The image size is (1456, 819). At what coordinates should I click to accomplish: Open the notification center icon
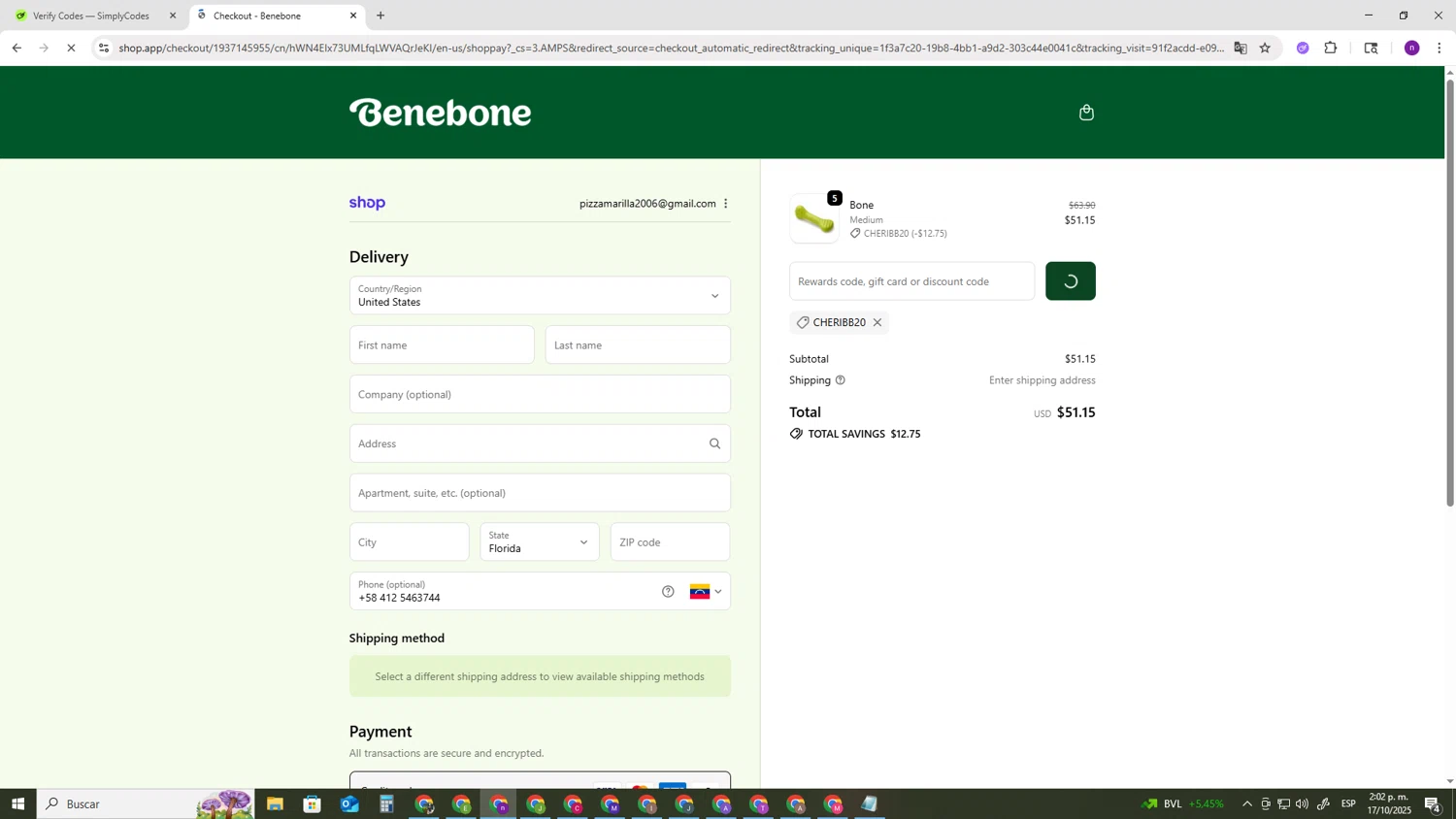tap(1434, 804)
